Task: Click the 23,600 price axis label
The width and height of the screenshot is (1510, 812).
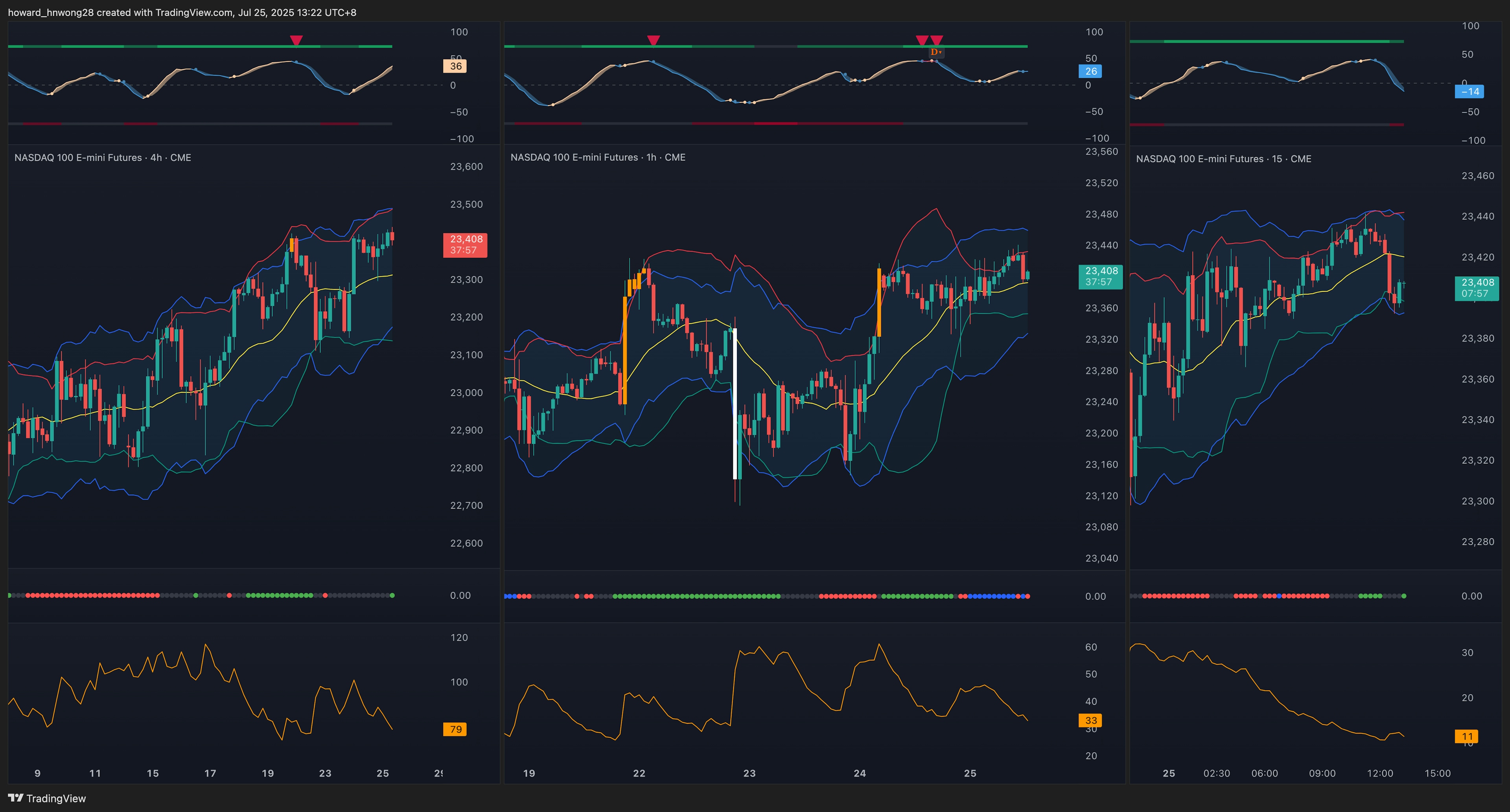Action: pyautogui.click(x=467, y=166)
